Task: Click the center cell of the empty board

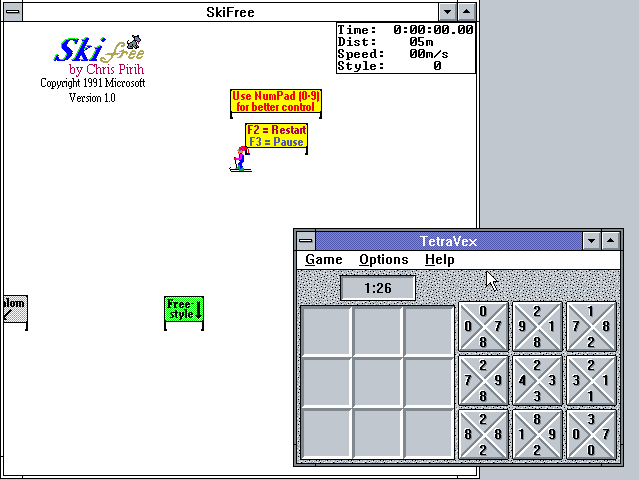Action: pos(377,382)
